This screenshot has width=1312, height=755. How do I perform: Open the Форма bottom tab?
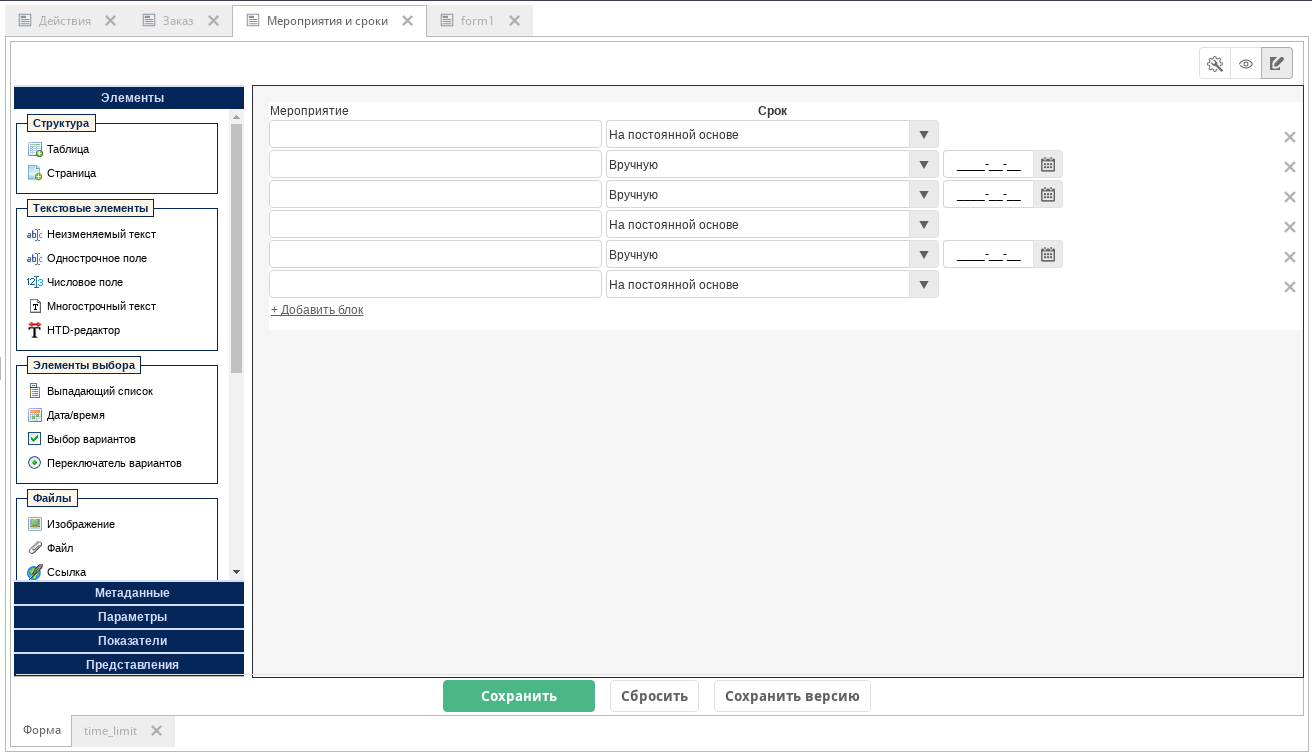(x=42, y=730)
